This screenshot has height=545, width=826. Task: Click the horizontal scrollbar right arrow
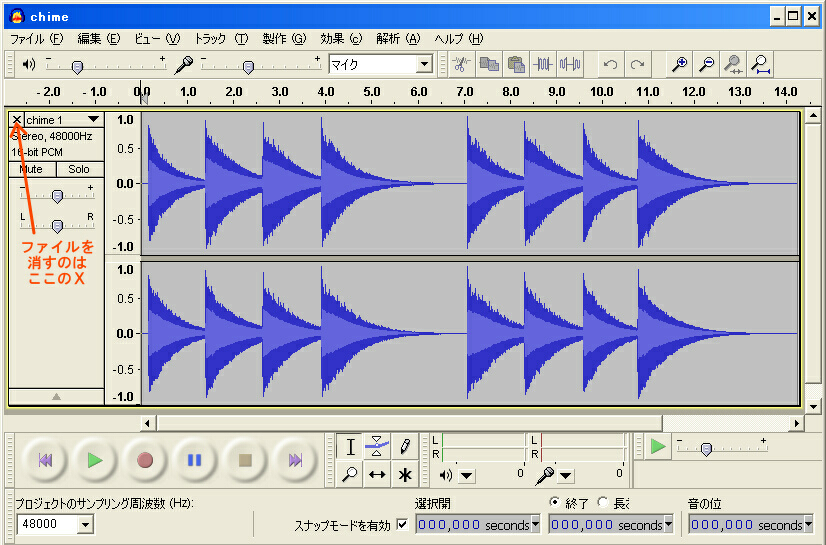pos(796,423)
